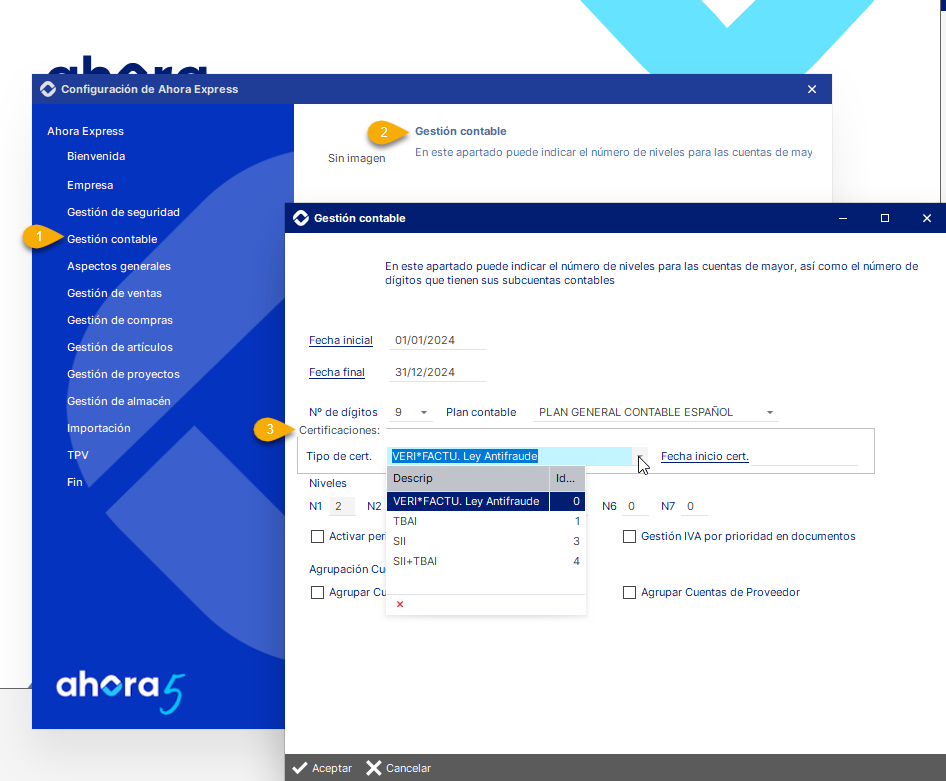Screen dimensions: 946x781
Task: Select VERI*FACTU. Ley Antifraude from the list
Action: tap(486, 501)
